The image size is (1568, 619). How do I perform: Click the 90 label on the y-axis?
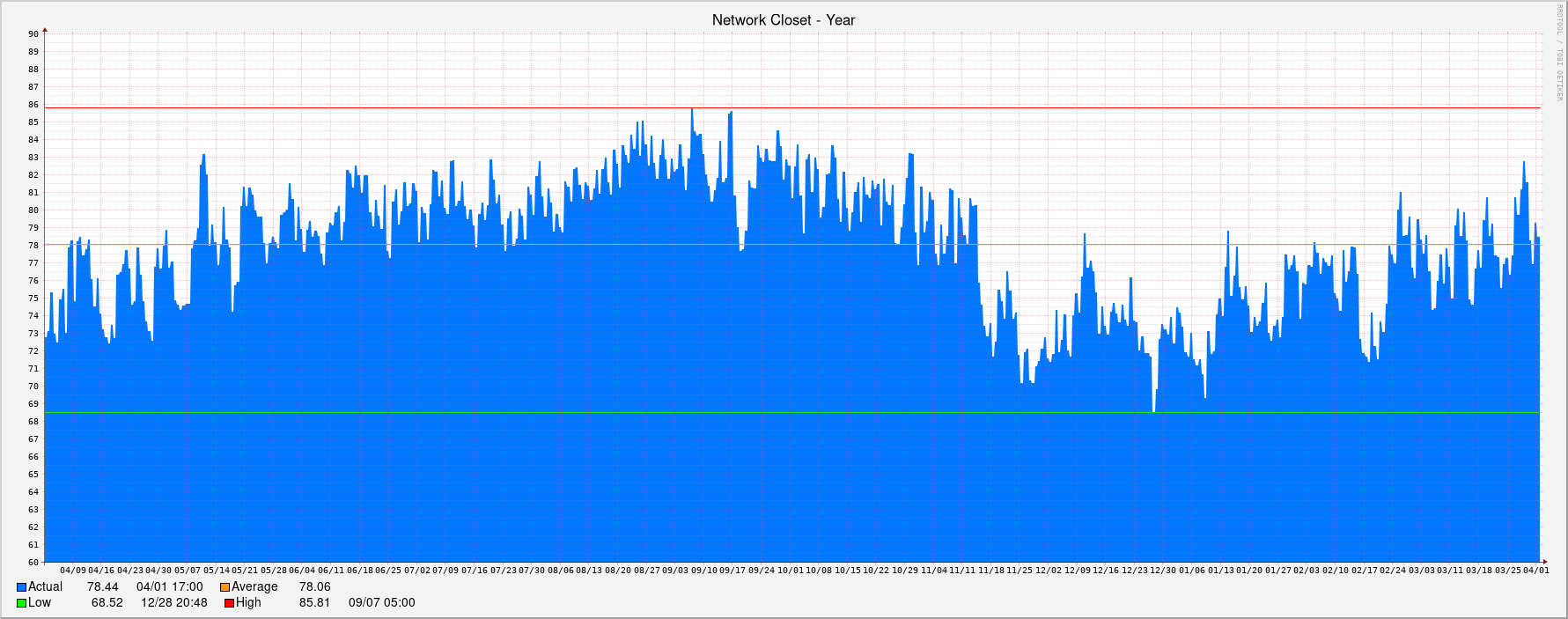pyautogui.click(x=33, y=34)
